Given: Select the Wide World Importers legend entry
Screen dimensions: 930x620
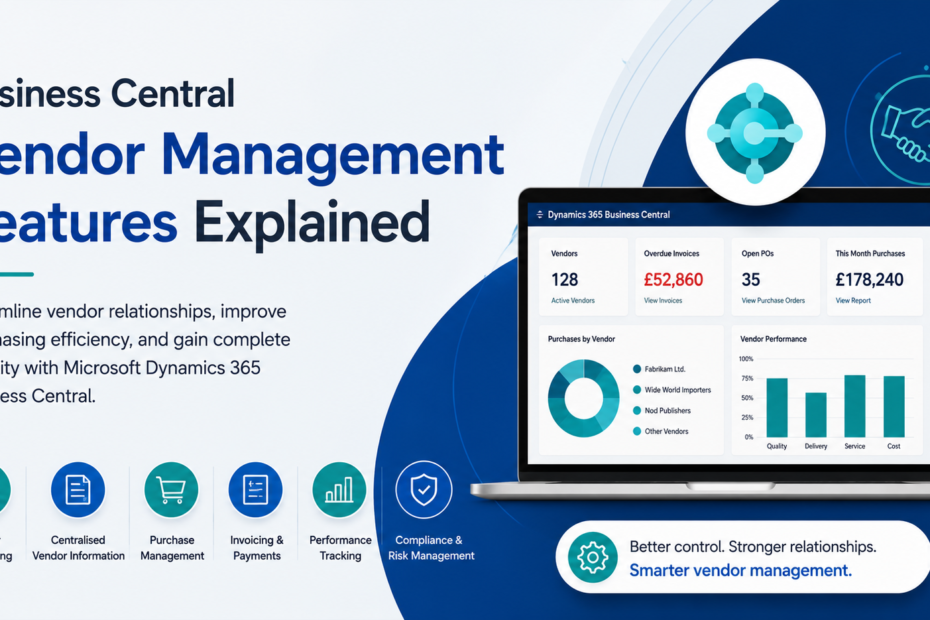Looking at the screenshot, I should 672,390.
